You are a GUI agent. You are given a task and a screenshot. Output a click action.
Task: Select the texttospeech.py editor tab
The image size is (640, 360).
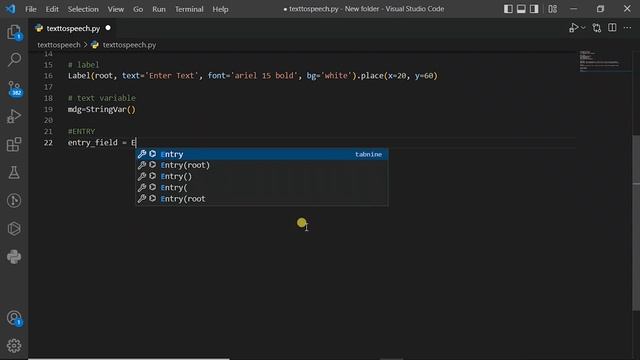(73, 28)
